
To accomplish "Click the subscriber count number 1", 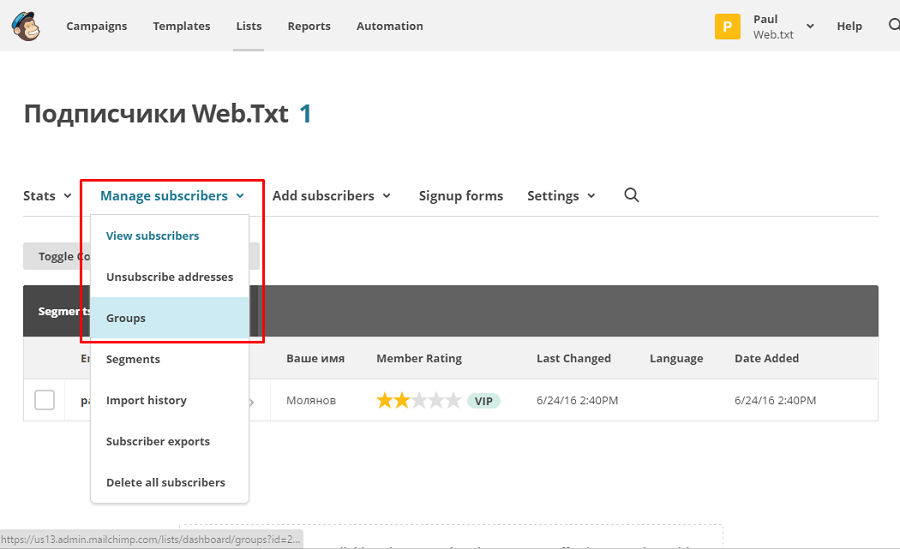I will [305, 114].
